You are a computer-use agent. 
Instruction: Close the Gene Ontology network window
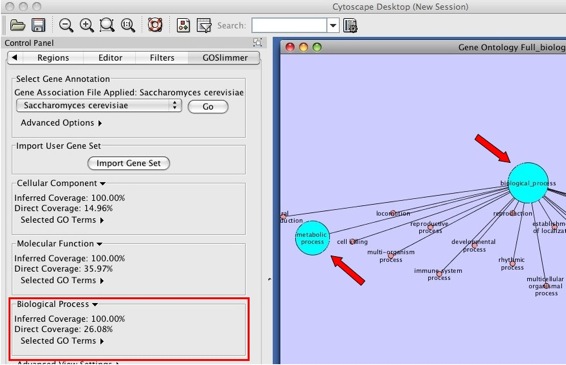(x=290, y=47)
